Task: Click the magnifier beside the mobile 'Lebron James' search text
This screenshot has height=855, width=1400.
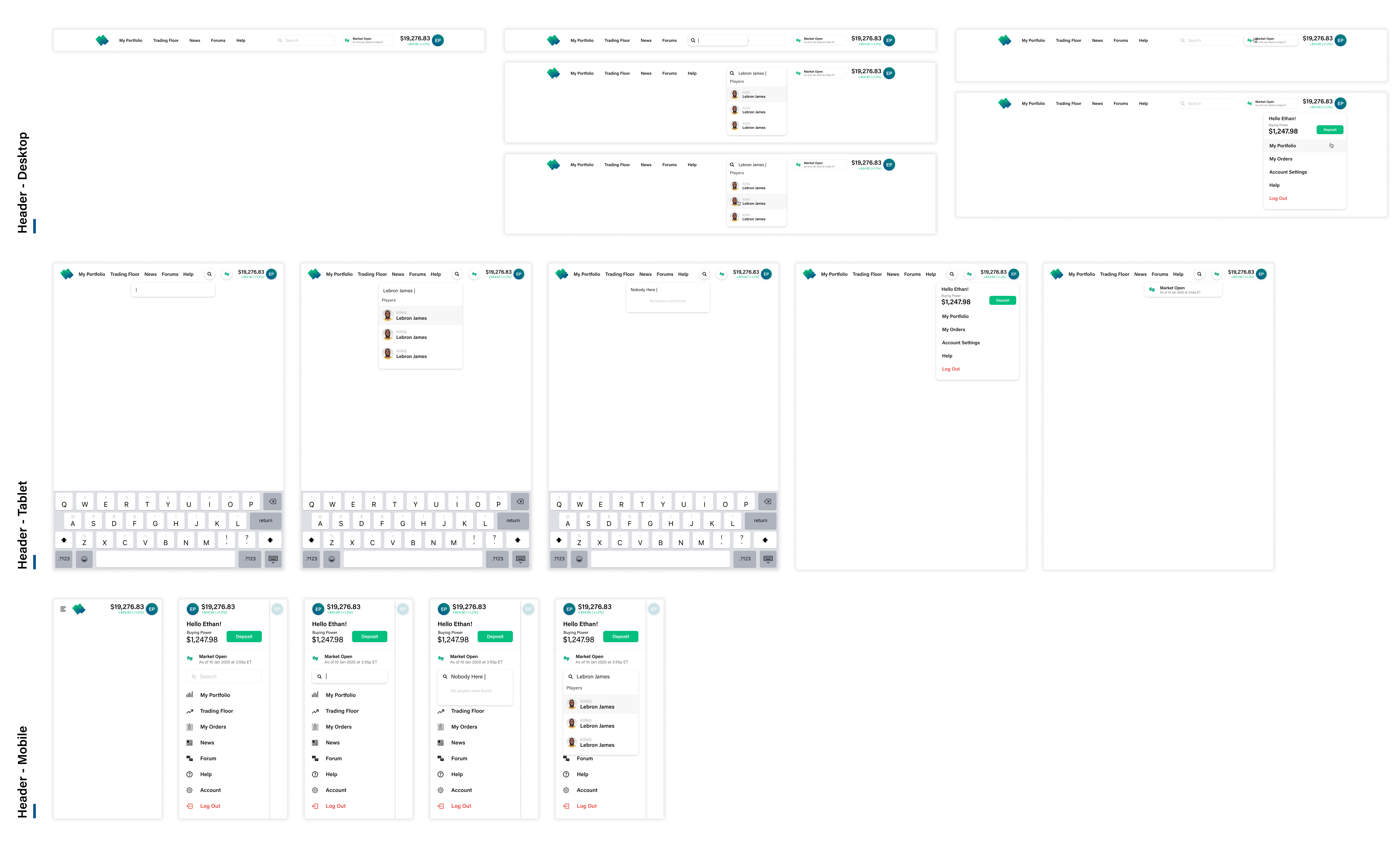Action: coord(571,677)
